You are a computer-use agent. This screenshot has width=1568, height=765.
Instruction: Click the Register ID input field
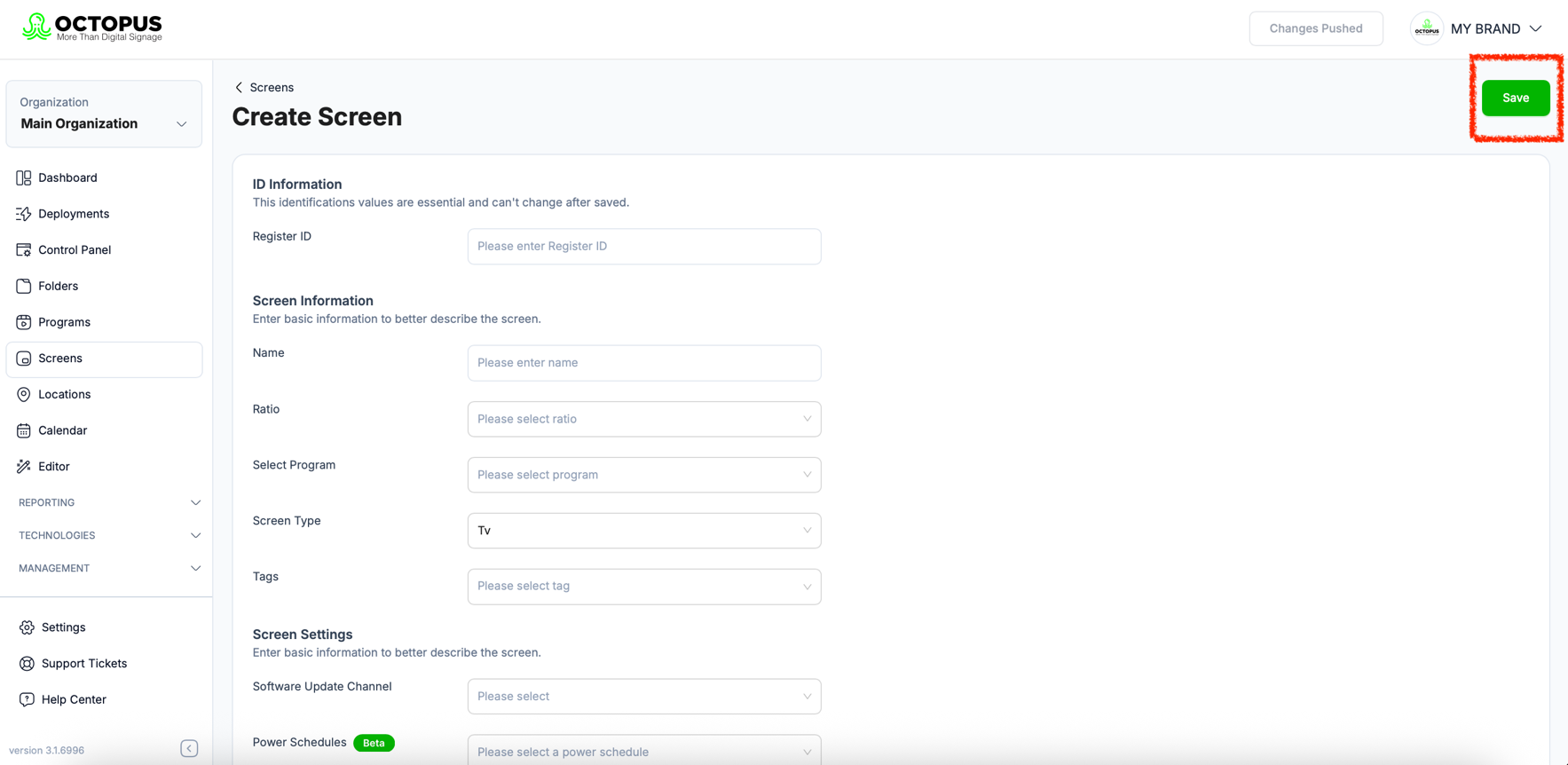[x=644, y=247]
